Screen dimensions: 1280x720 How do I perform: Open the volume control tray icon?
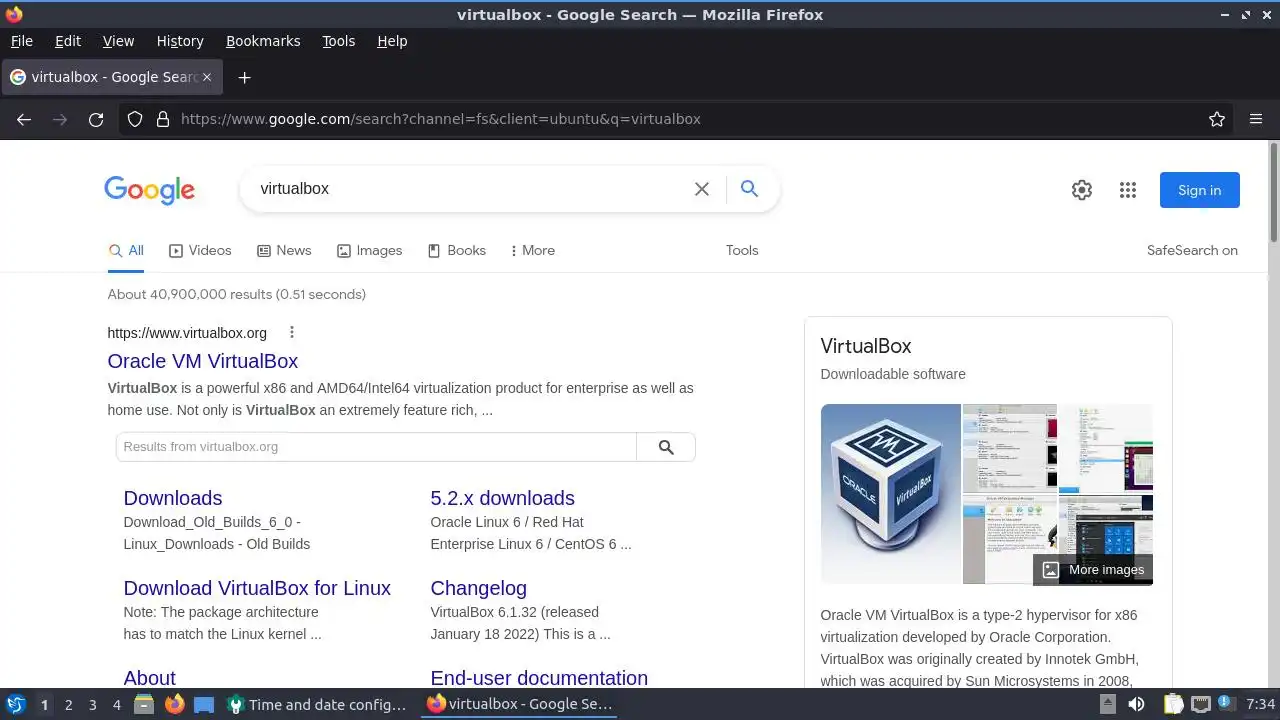tap(1136, 705)
